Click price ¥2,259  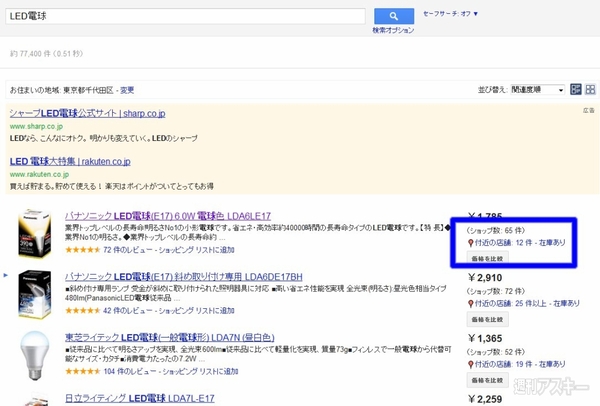click(x=485, y=399)
